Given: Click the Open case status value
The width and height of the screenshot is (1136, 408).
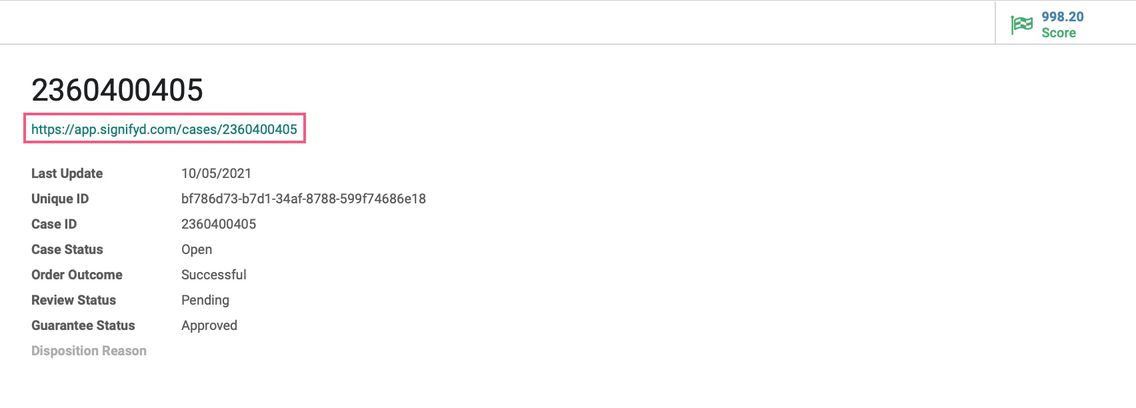Looking at the screenshot, I should point(197,250).
